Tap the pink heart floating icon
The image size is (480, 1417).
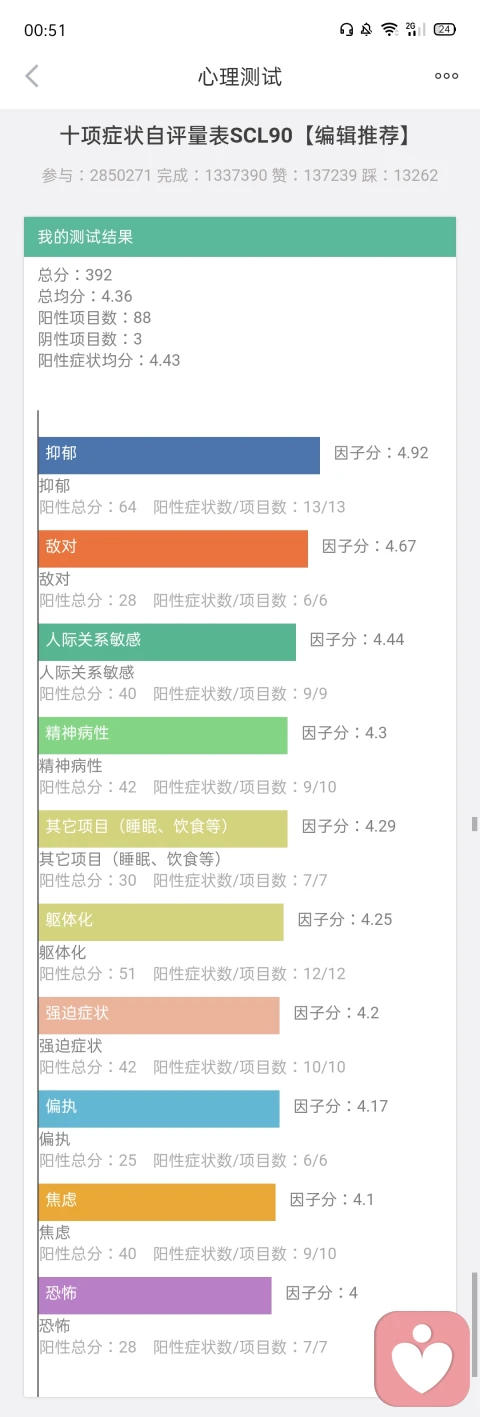(x=422, y=1359)
